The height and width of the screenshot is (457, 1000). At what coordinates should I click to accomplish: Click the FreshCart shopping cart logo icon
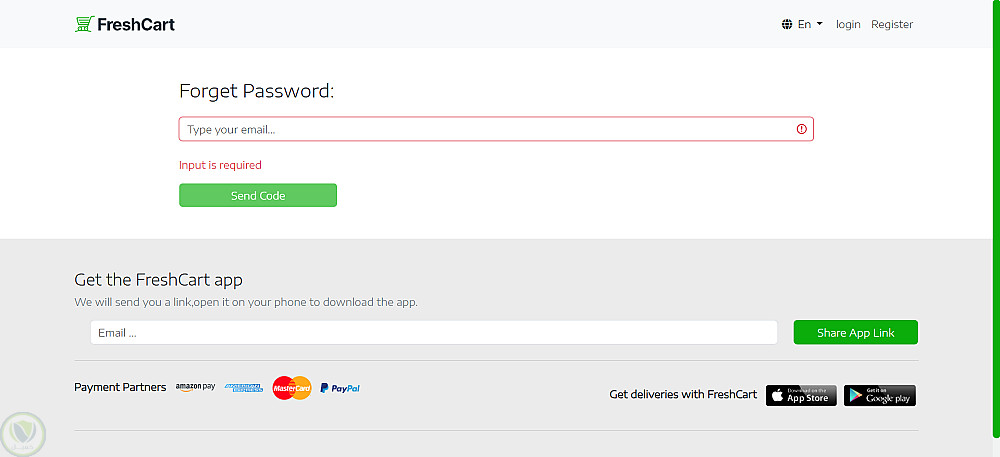pos(84,24)
